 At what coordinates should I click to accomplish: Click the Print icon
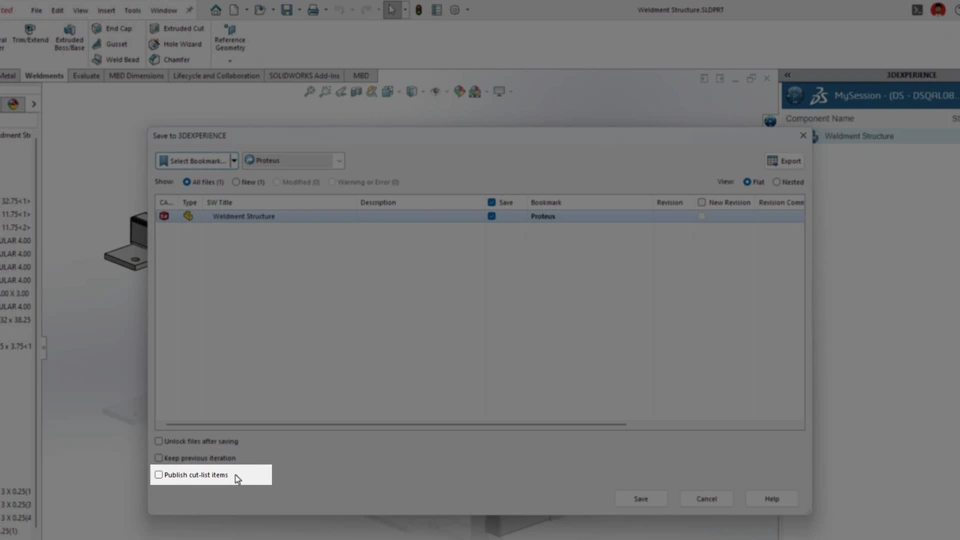pyautogui.click(x=313, y=10)
